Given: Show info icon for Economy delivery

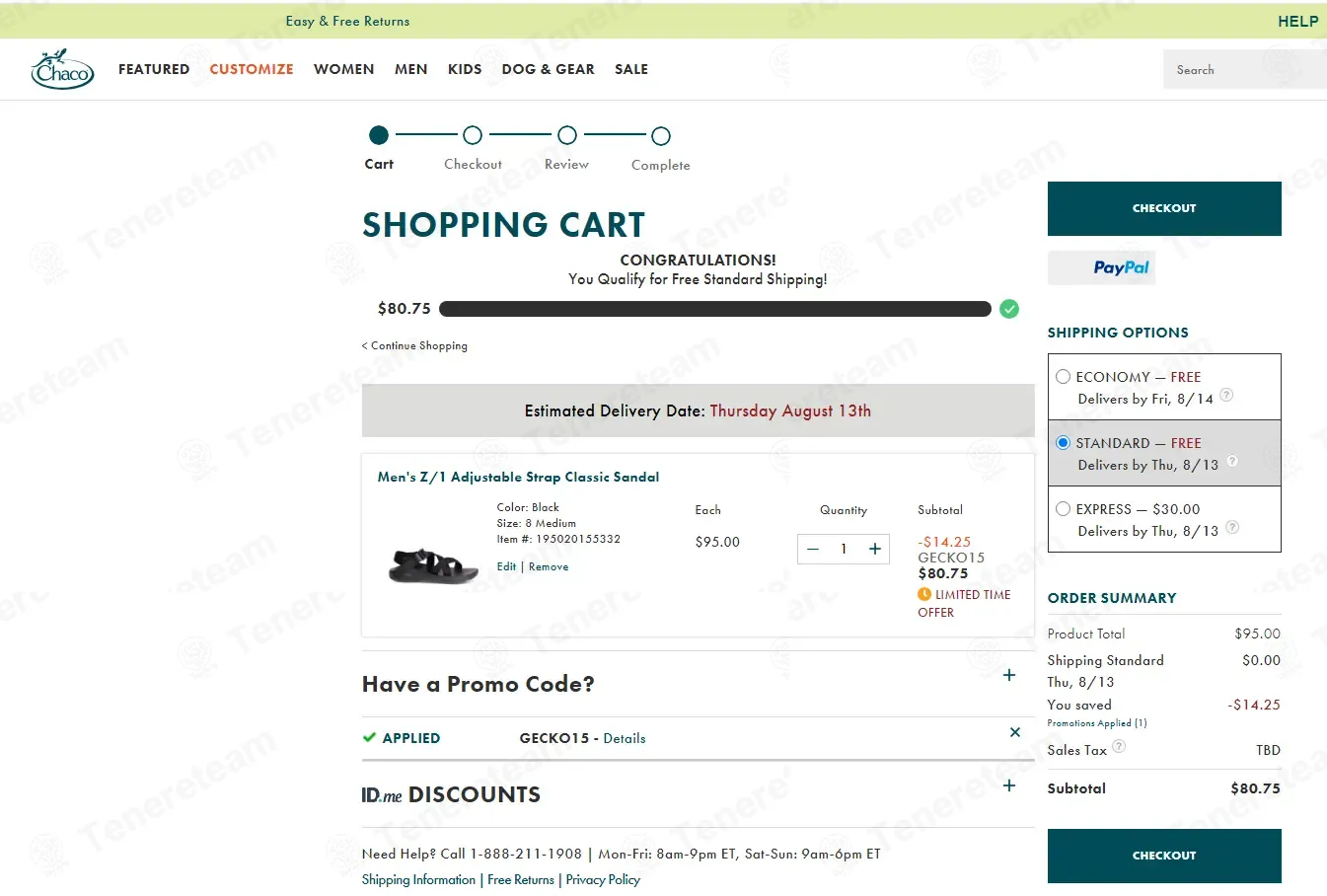Looking at the screenshot, I should [1226, 395].
